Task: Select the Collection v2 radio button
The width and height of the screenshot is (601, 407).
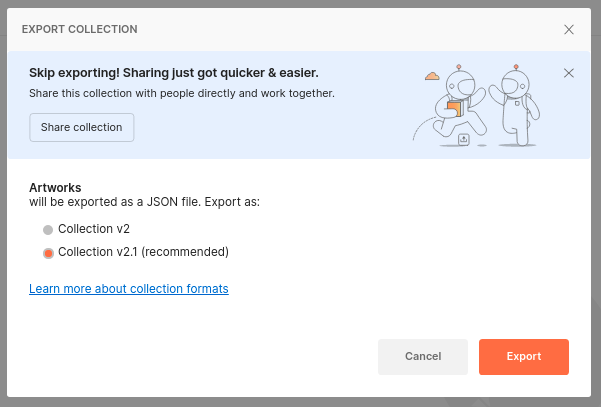Action: [48, 230]
